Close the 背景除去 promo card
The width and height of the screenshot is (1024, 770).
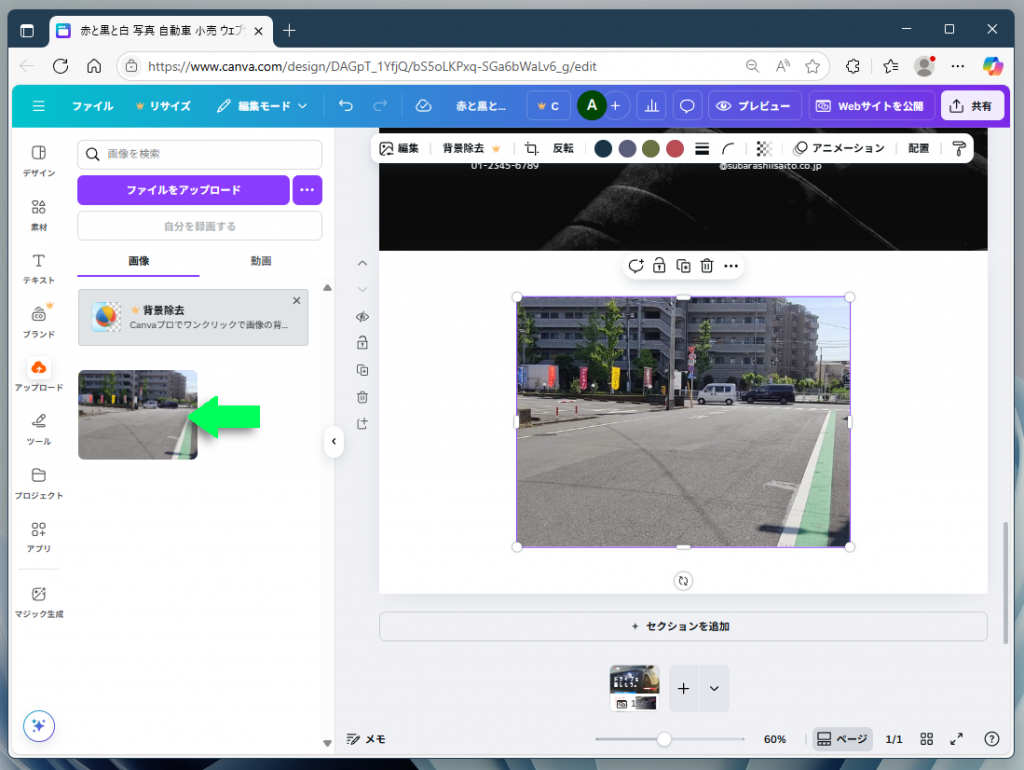pyautogui.click(x=296, y=300)
